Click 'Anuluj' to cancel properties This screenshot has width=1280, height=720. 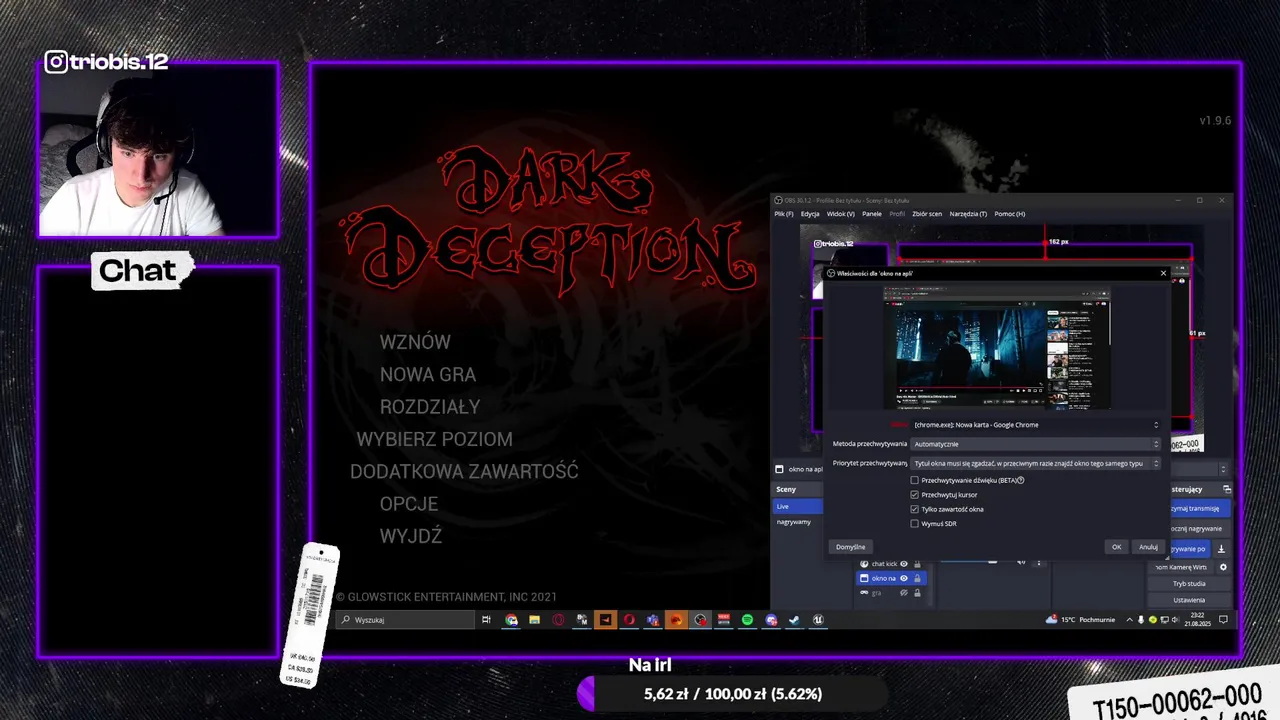point(1148,547)
